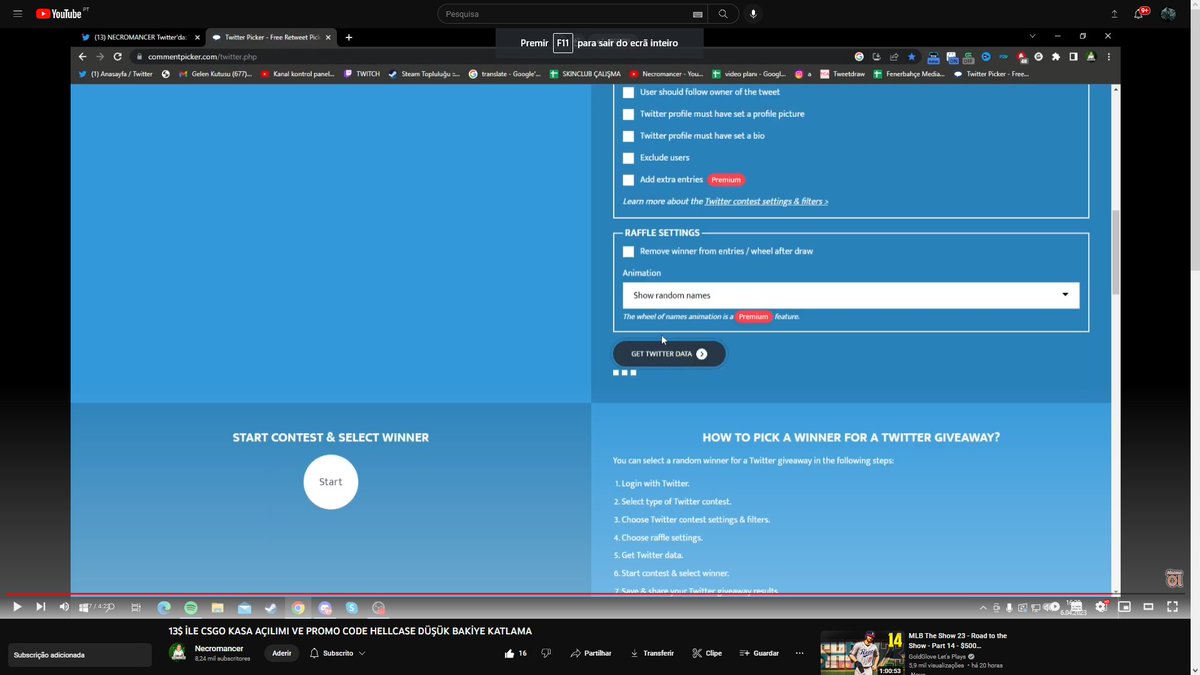This screenshot has height=675, width=1200.
Task: Enable the 'Exclude users' checkbox
Action: pyautogui.click(x=628, y=158)
